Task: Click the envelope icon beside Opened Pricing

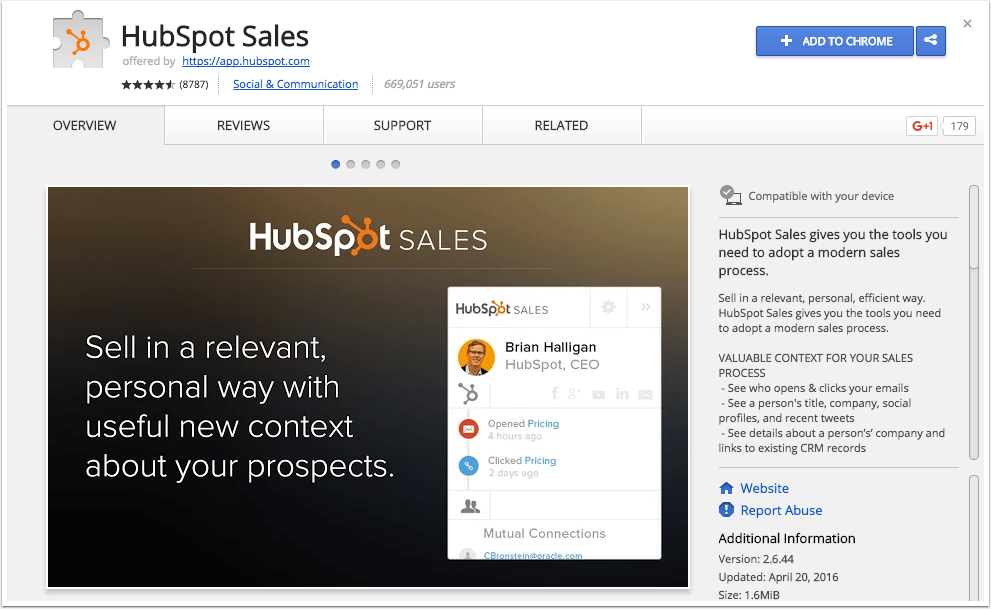Action: [468, 429]
